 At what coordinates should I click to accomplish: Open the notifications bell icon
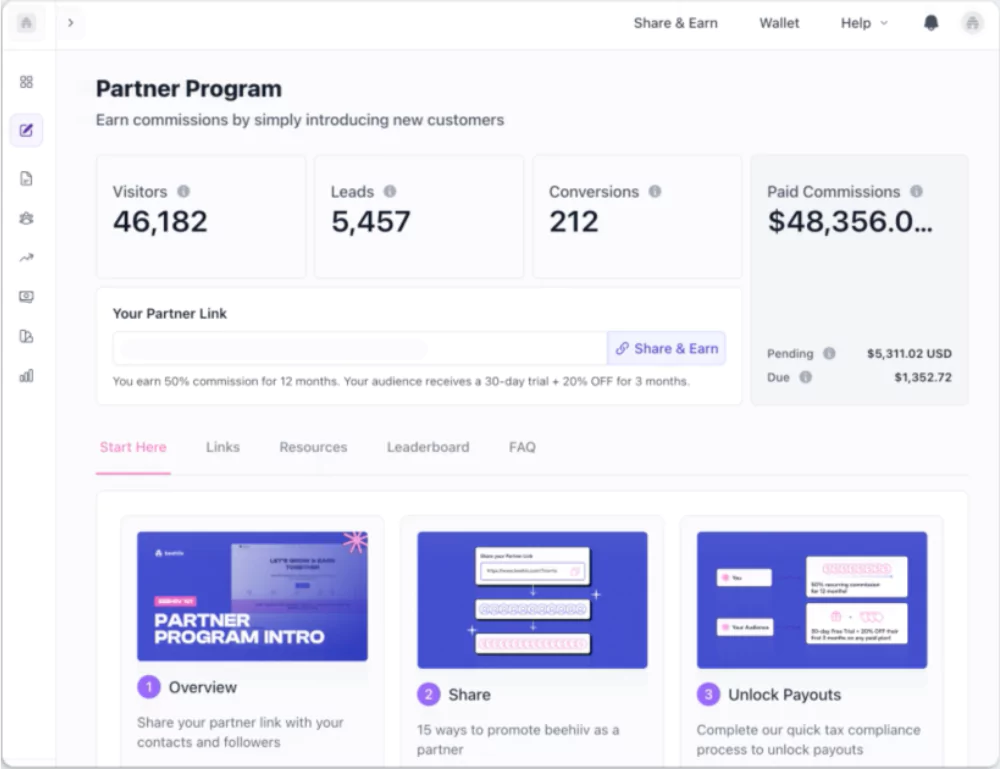coord(931,23)
